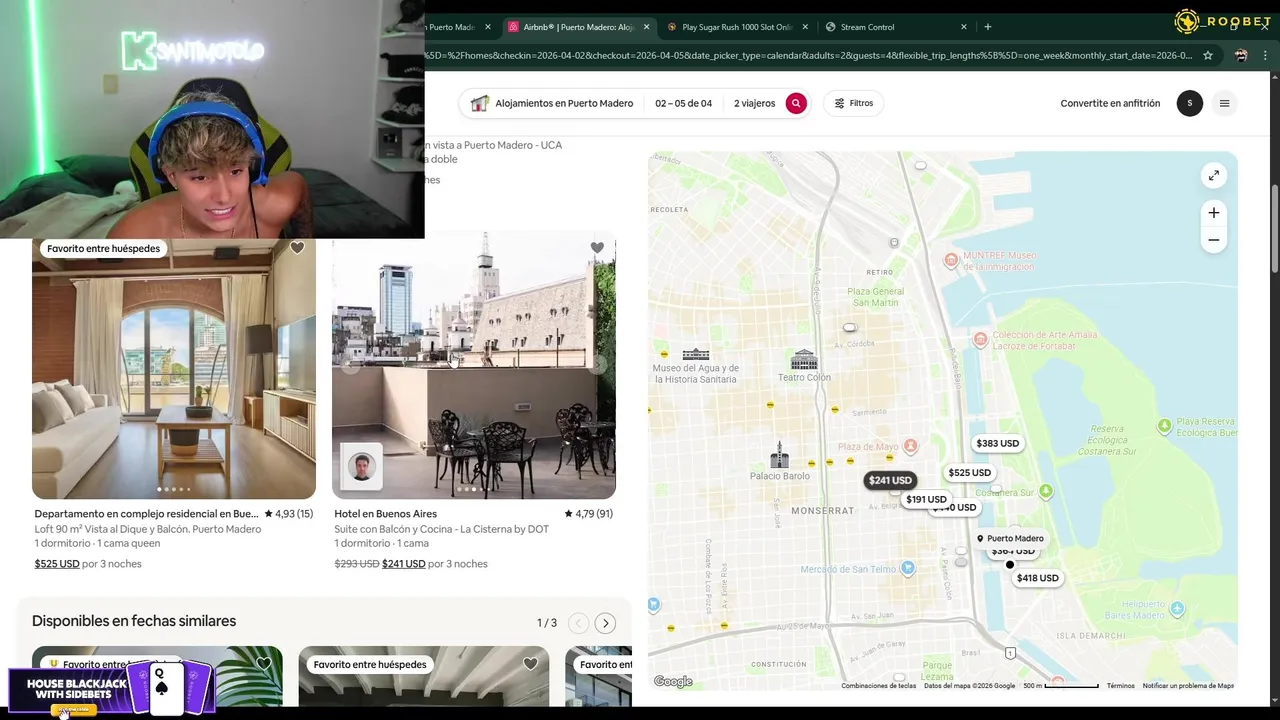Select the $191 USD map price marker

pos(926,499)
